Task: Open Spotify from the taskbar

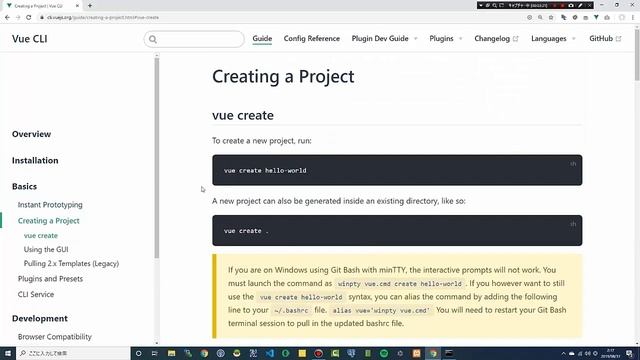Action: 384,353
